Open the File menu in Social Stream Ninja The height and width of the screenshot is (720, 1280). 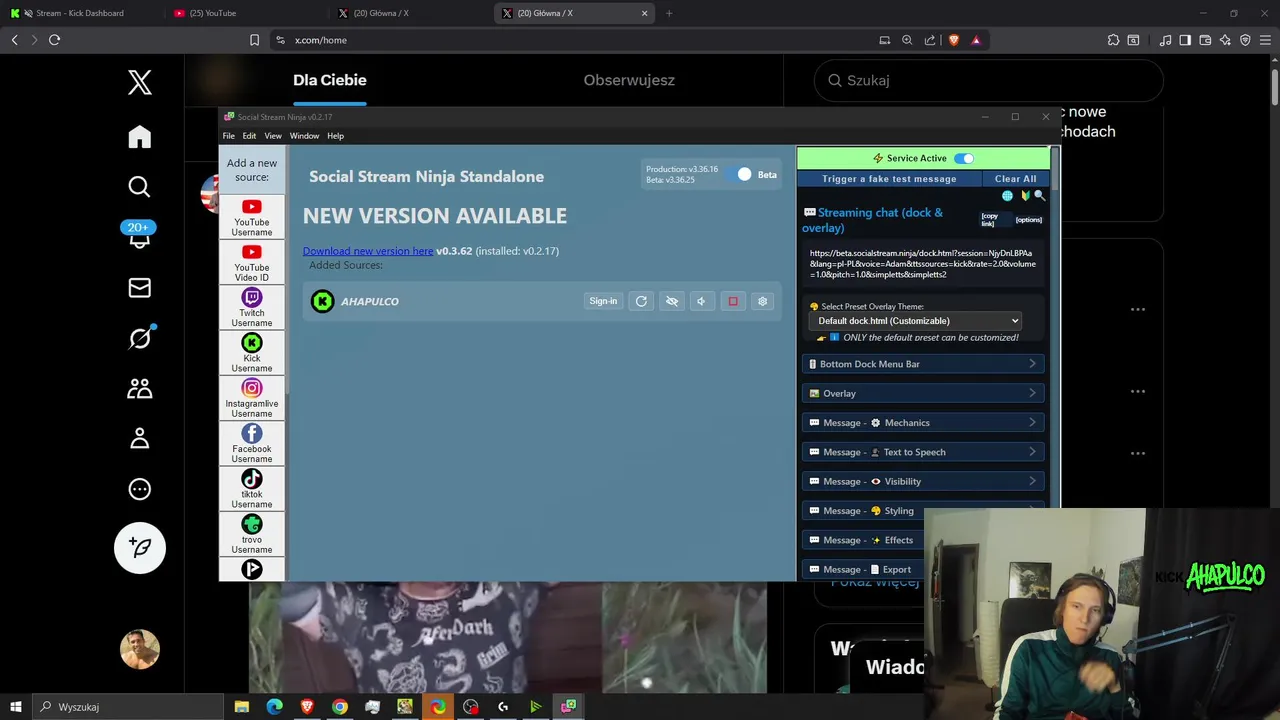tap(228, 136)
